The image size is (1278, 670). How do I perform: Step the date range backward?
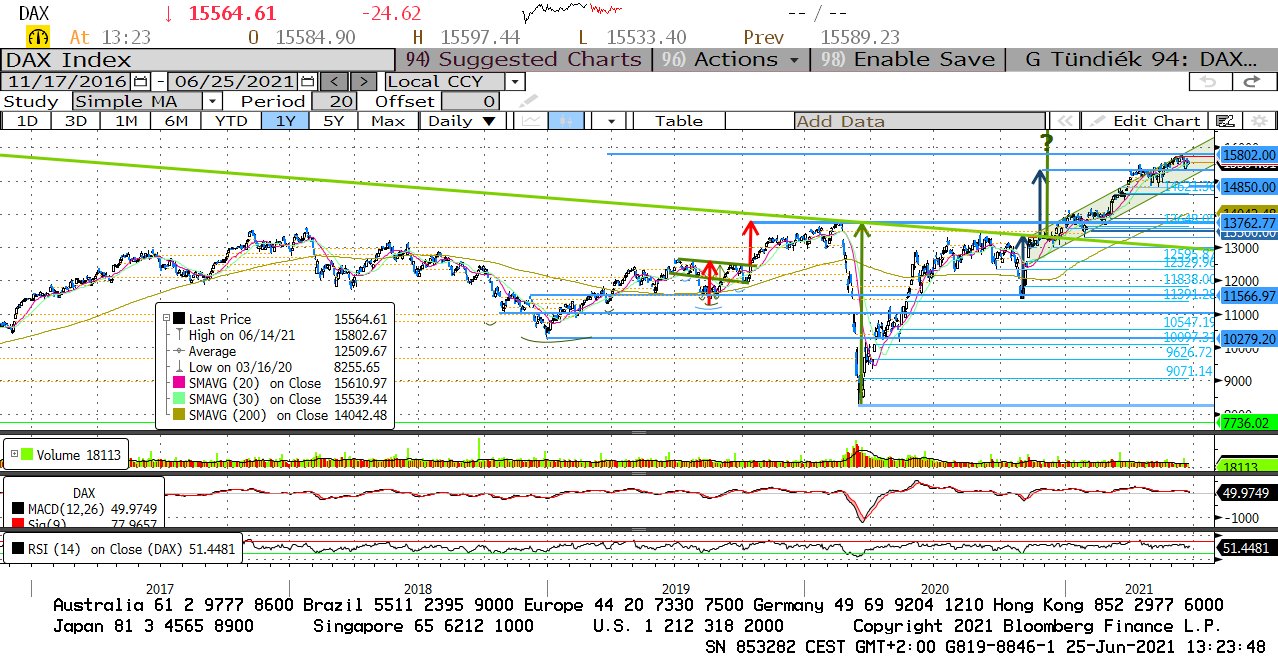[x=336, y=82]
